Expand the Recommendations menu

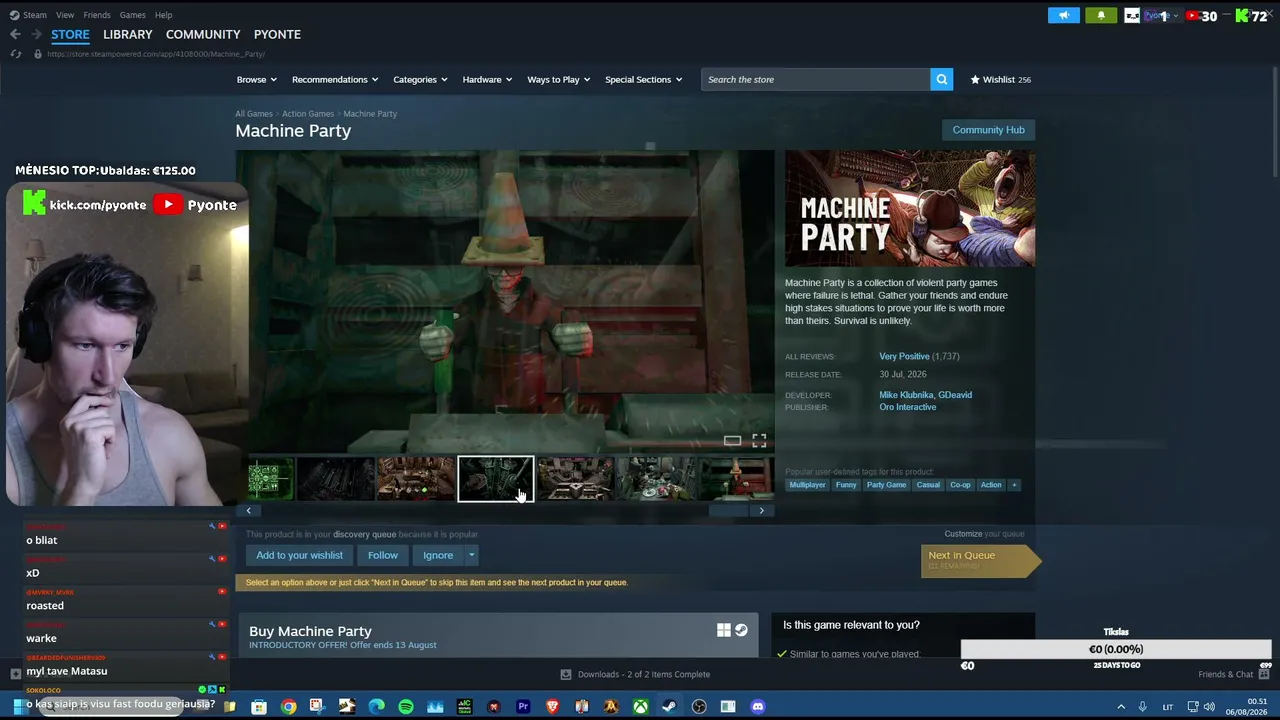[x=335, y=79]
